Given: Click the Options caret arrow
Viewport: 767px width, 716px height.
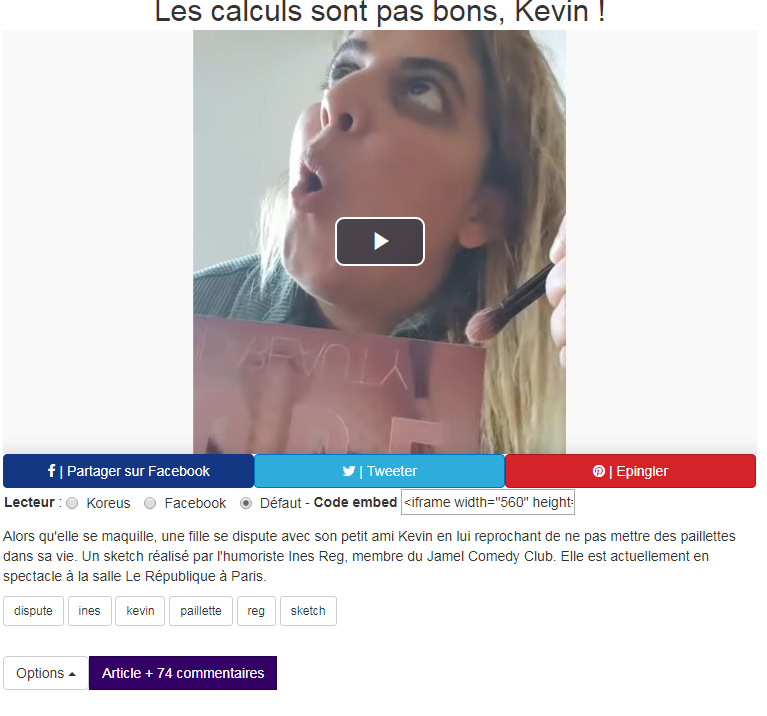Looking at the screenshot, I should (x=72, y=674).
